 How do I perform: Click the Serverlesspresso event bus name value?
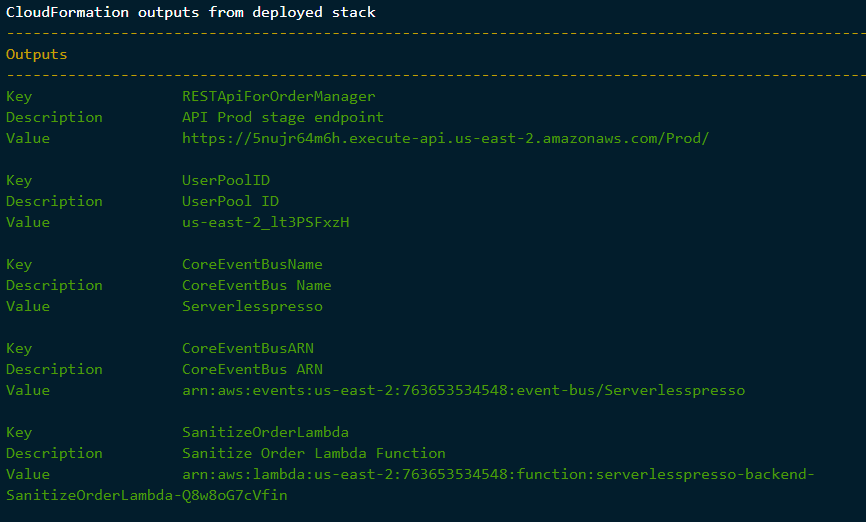[x=252, y=306]
